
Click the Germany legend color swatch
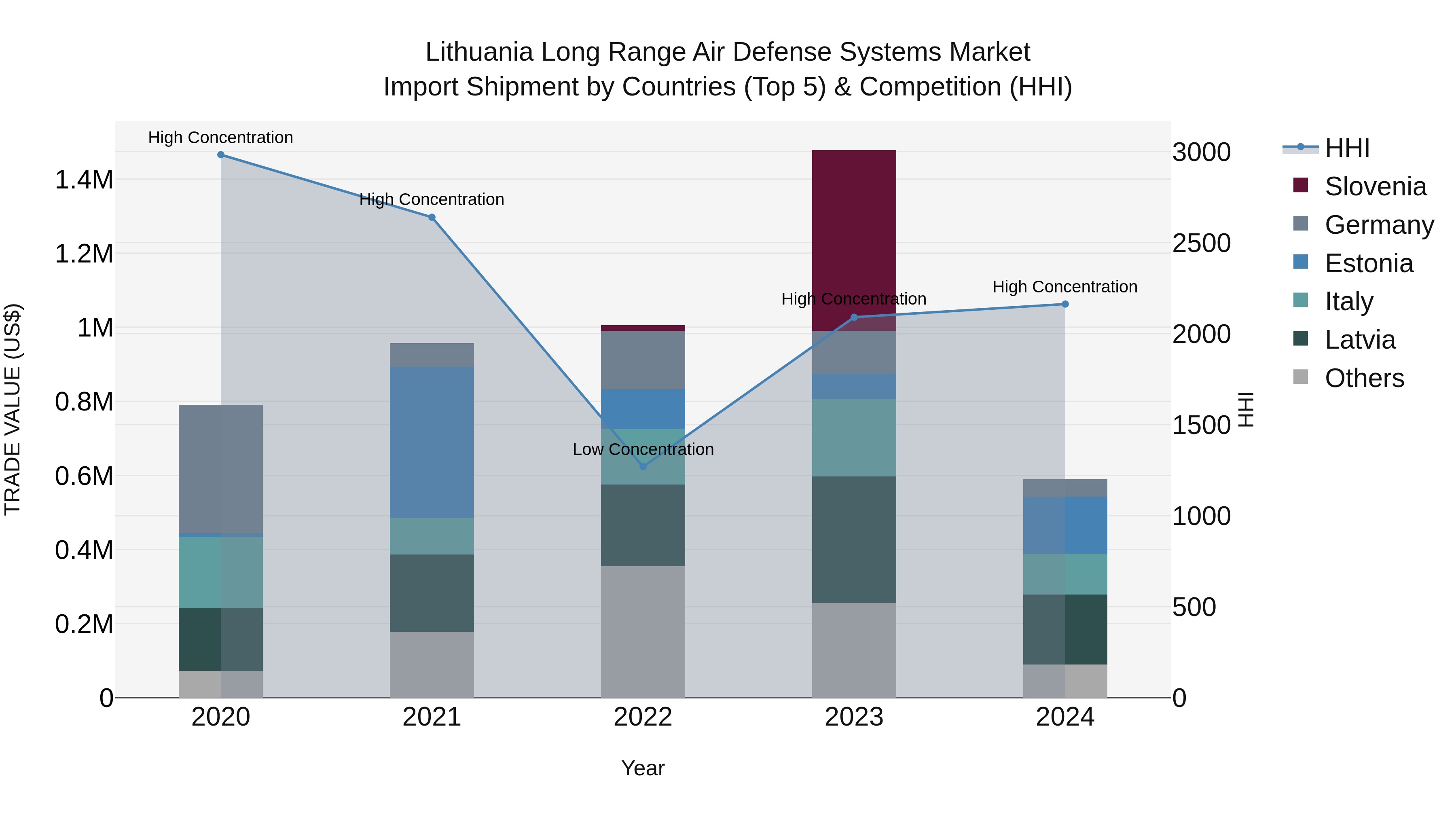tap(1301, 223)
